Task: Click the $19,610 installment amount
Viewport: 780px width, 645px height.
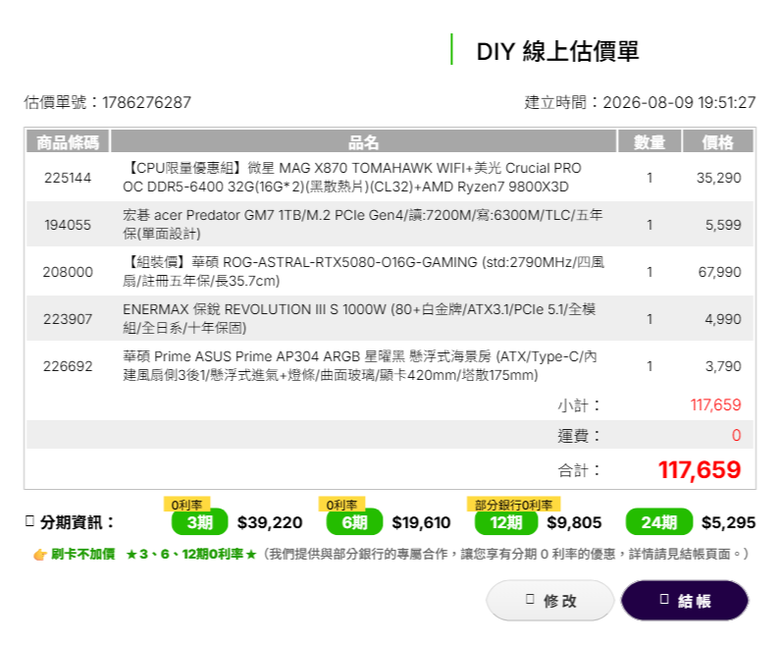Action: click(421, 522)
